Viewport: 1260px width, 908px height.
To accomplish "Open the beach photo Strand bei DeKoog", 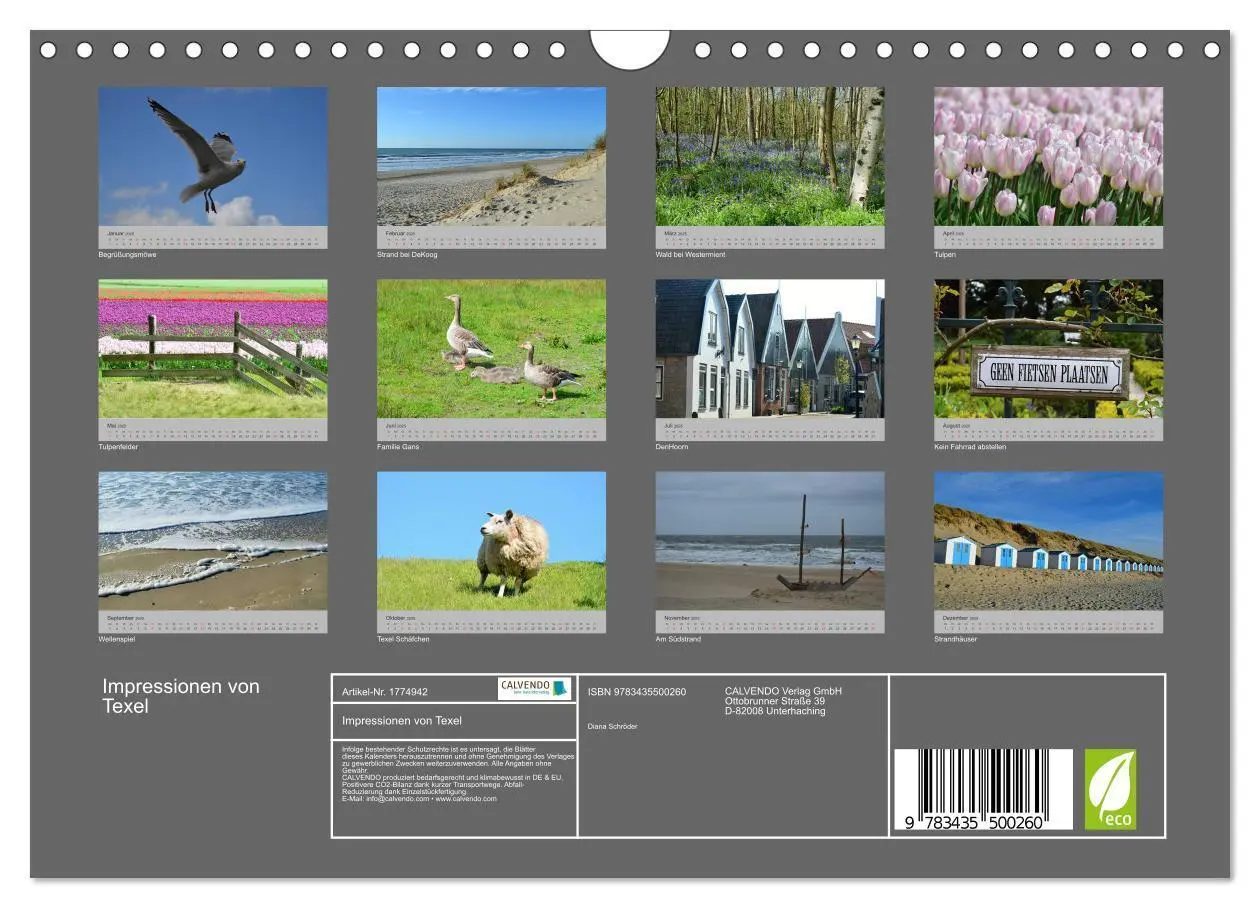I will click(491, 156).
